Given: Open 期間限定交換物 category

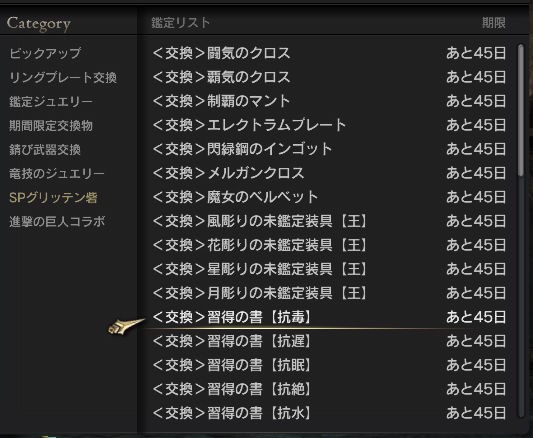Looking at the screenshot, I should pos(51,126).
